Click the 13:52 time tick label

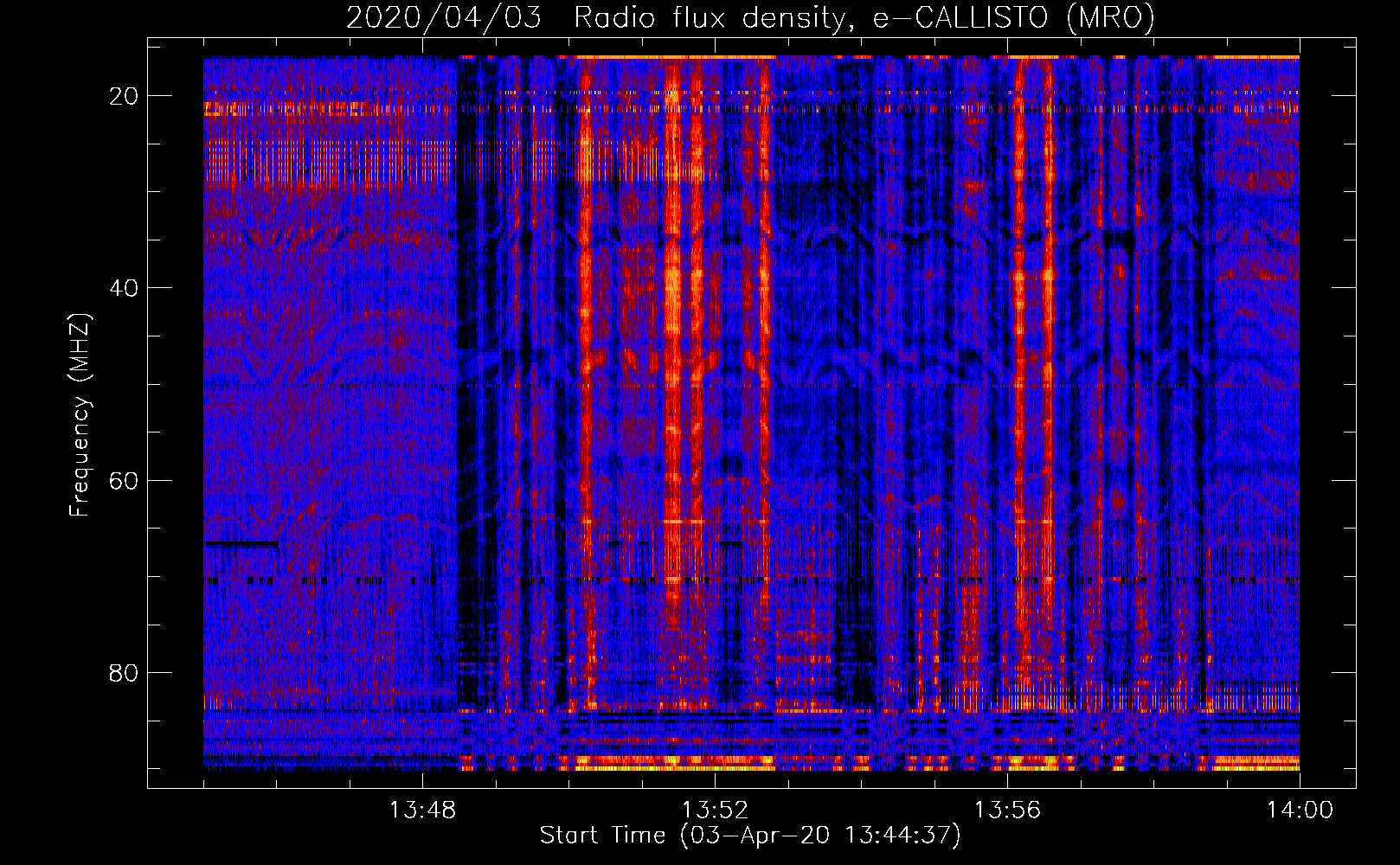(x=715, y=811)
